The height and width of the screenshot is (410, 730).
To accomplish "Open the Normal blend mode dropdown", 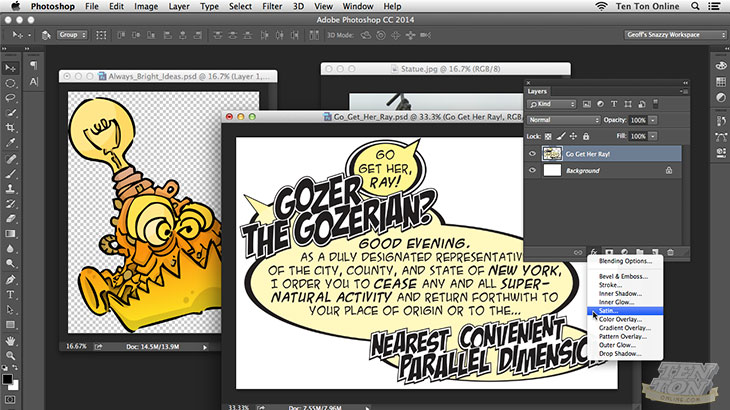I will point(563,120).
